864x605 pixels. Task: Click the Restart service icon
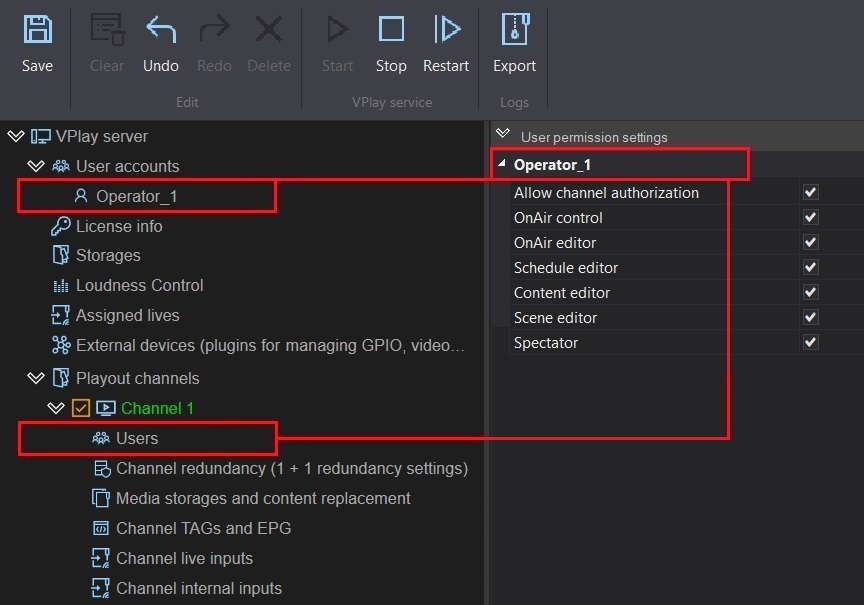point(446,29)
